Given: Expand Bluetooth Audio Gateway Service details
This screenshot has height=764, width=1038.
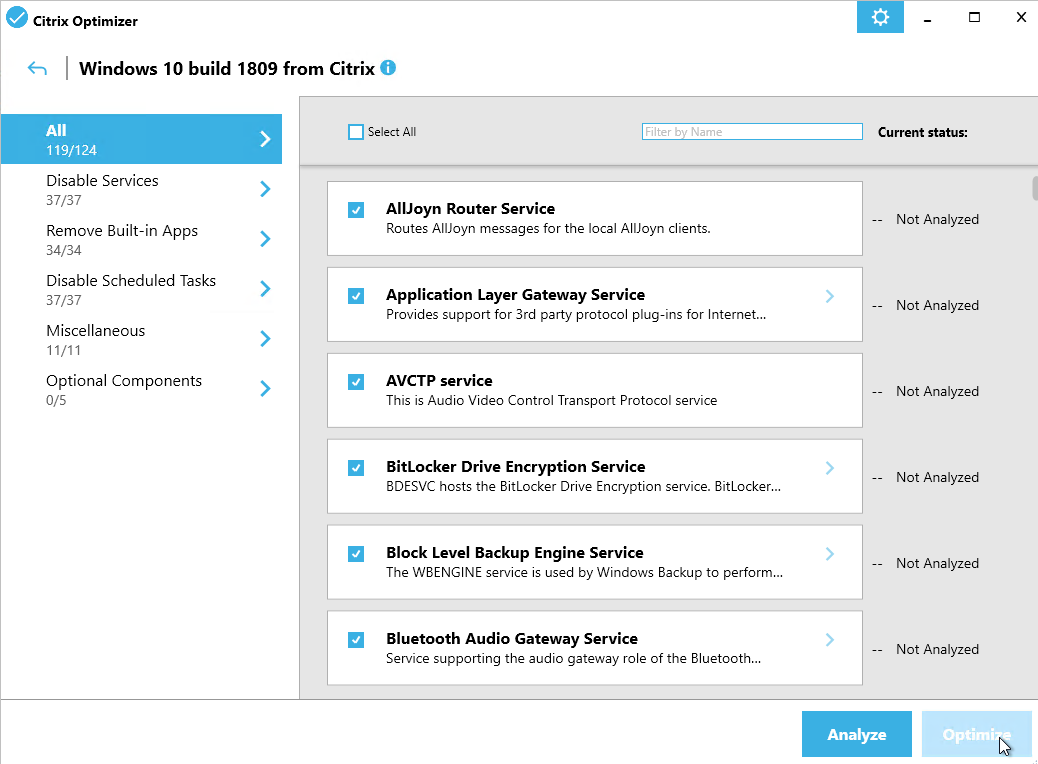Looking at the screenshot, I should tap(829, 640).
